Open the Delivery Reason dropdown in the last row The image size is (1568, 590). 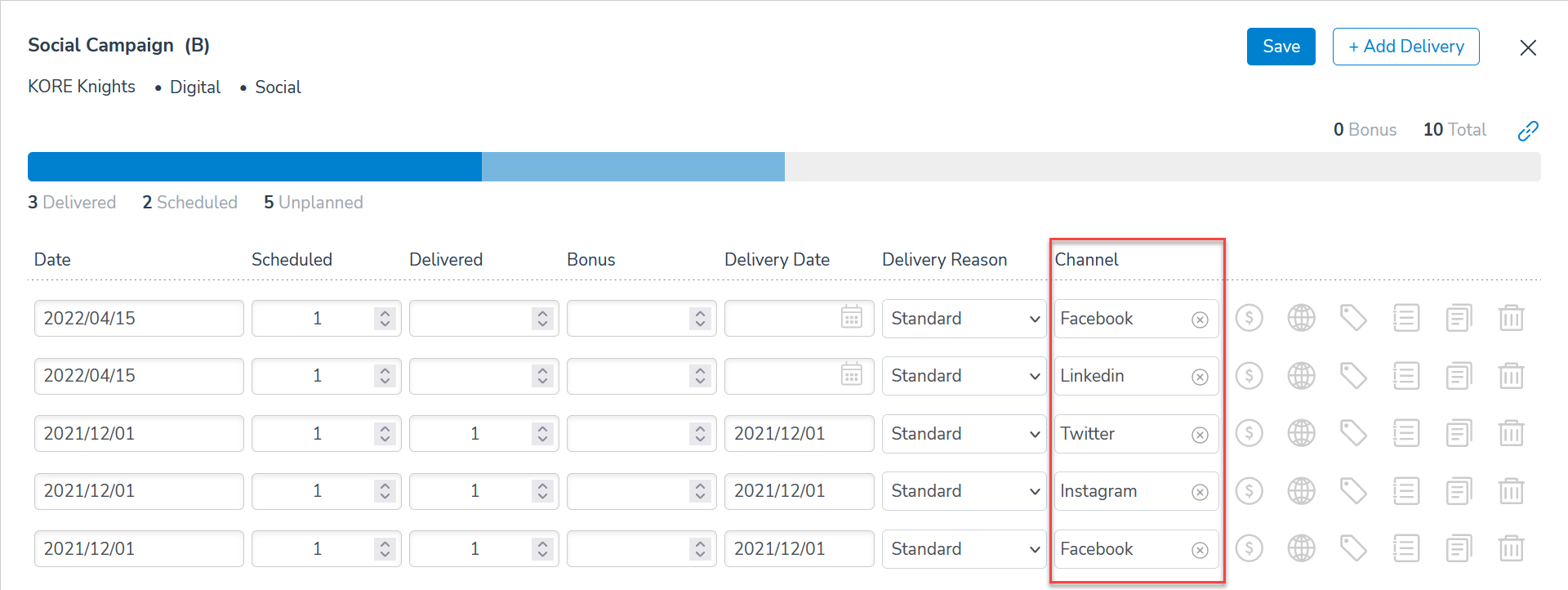pyautogui.click(x=964, y=549)
